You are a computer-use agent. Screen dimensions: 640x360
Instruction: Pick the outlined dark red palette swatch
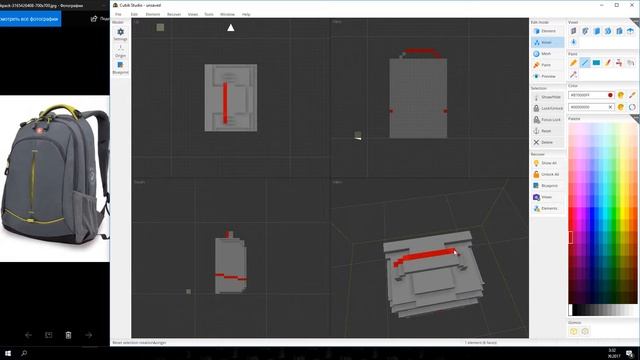point(571,238)
